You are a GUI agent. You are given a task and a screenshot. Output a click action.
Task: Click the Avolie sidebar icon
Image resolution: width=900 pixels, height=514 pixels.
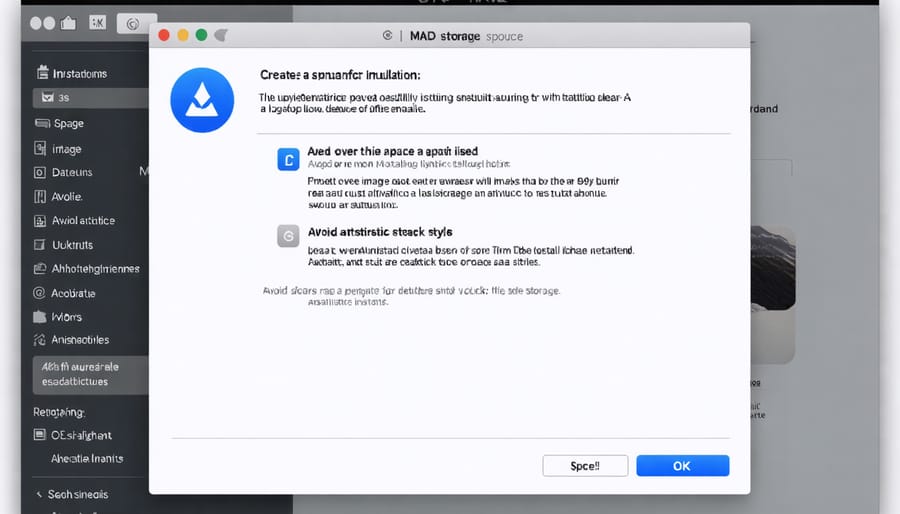pyautogui.click(x=40, y=197)
